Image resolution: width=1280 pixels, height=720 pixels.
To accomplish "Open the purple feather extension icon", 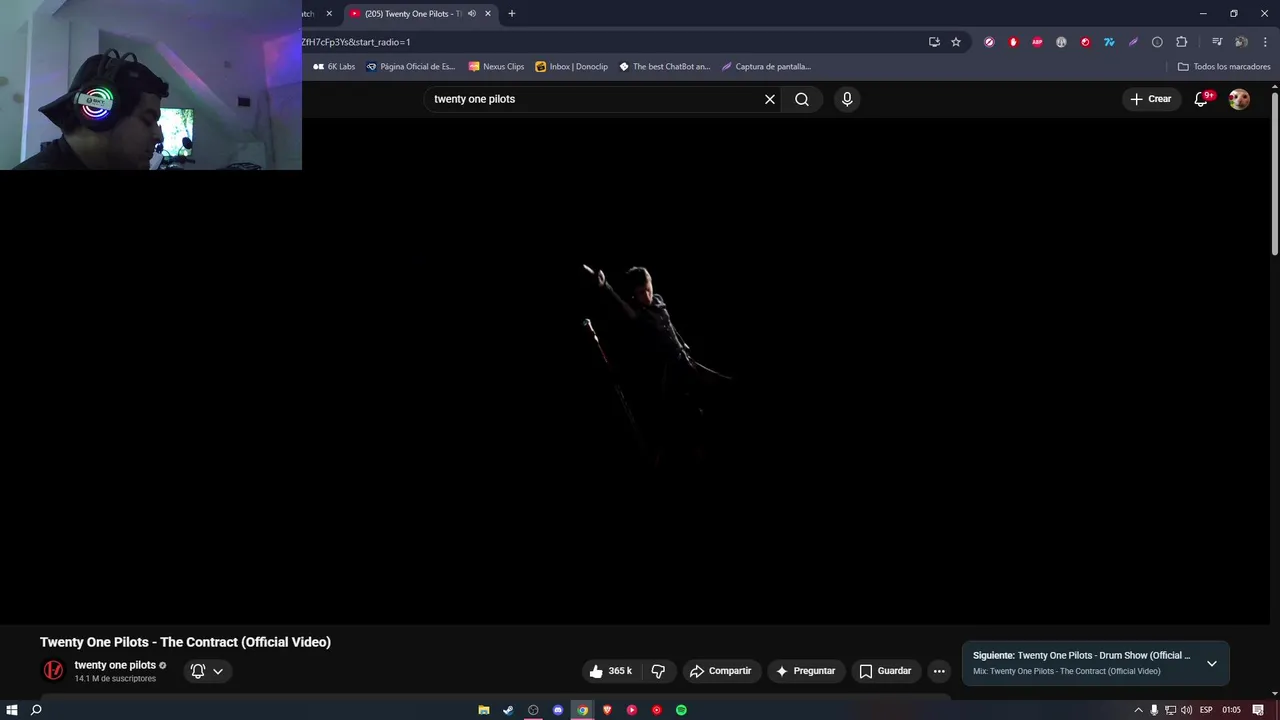I will [1133, 42].
